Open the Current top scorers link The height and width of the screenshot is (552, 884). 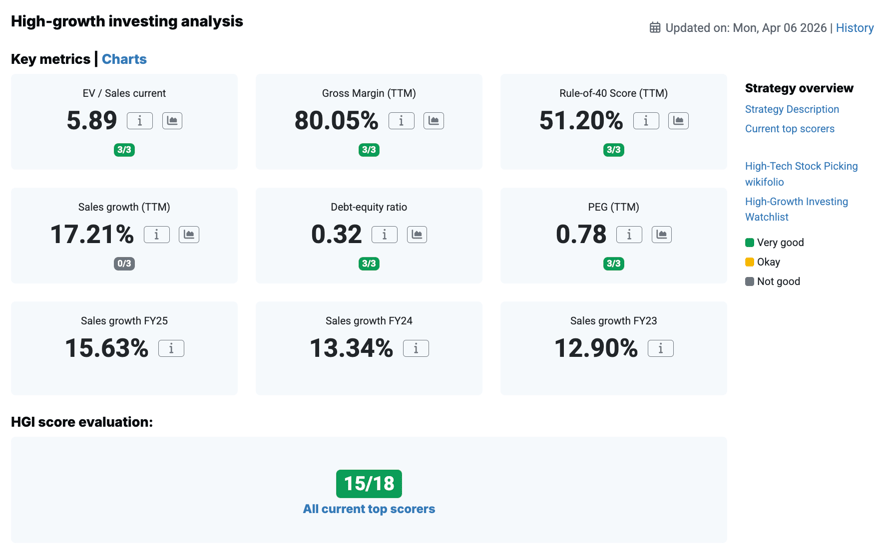coord(789,129)
